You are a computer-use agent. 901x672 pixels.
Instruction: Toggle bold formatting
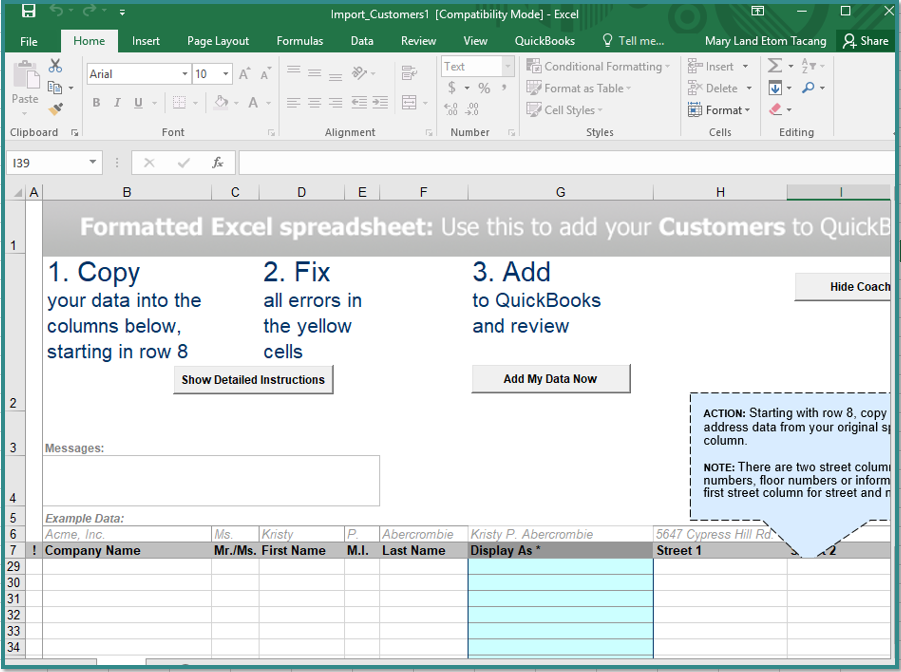pos(96,103)
